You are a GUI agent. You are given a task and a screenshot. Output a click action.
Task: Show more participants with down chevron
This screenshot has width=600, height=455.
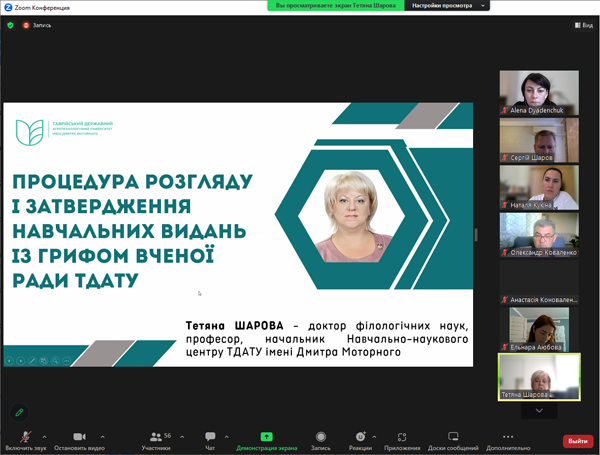(539, 411)
